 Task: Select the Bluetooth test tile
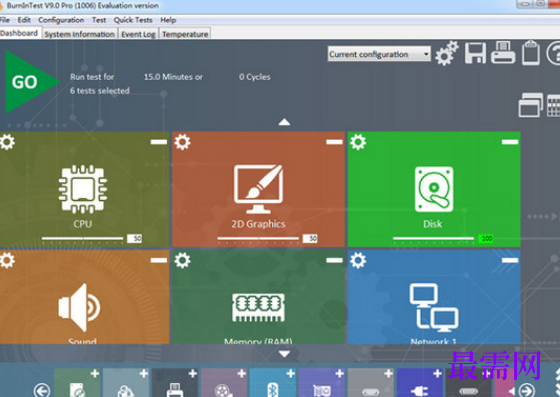click(x=273, y=383)
